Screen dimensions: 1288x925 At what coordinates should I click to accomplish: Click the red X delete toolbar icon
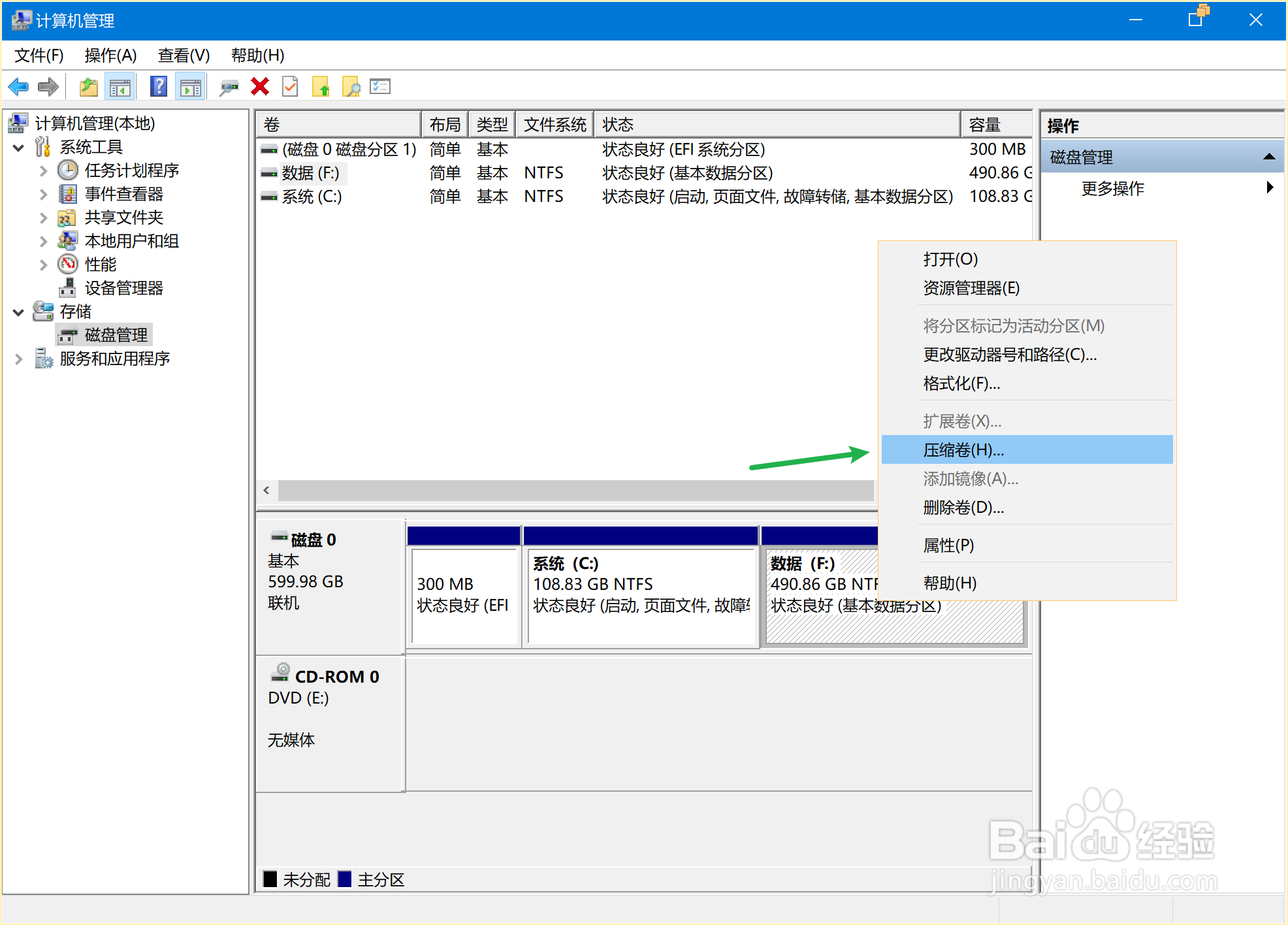click(260, 87)
